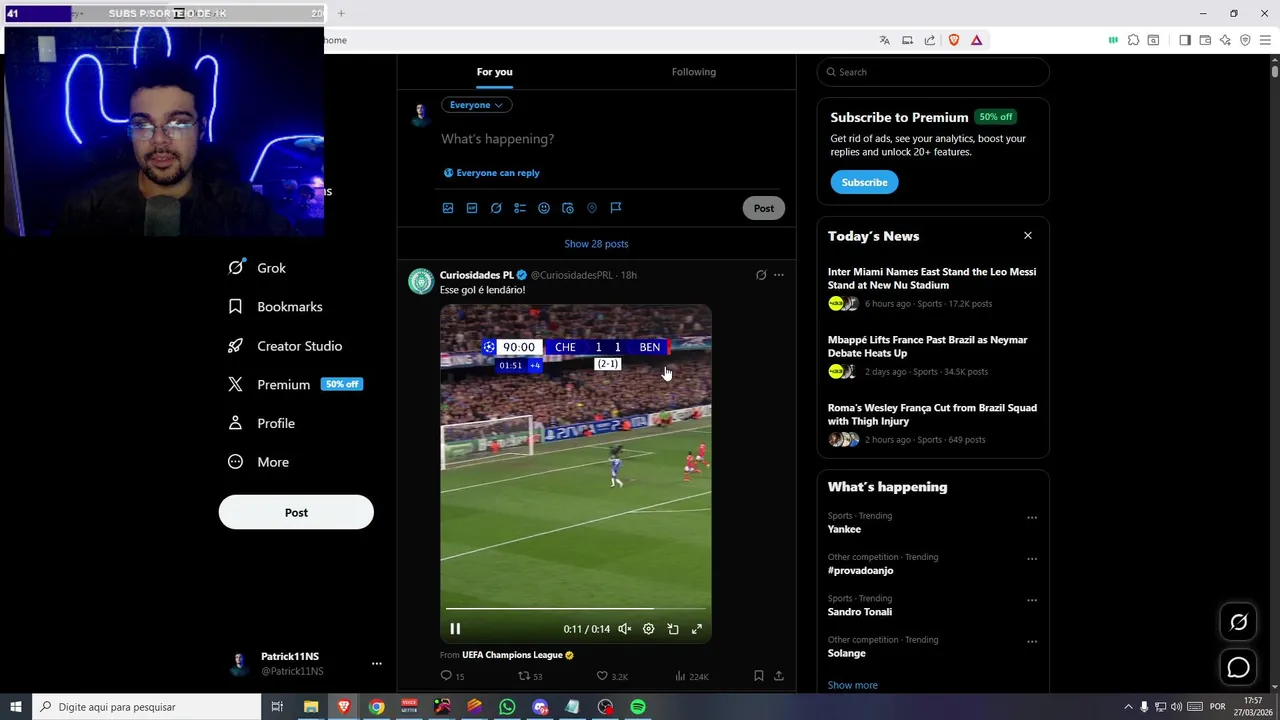Screen dimensions: 1280x720
Task: Click the Windows Start button
Action: tap(16, 707)
